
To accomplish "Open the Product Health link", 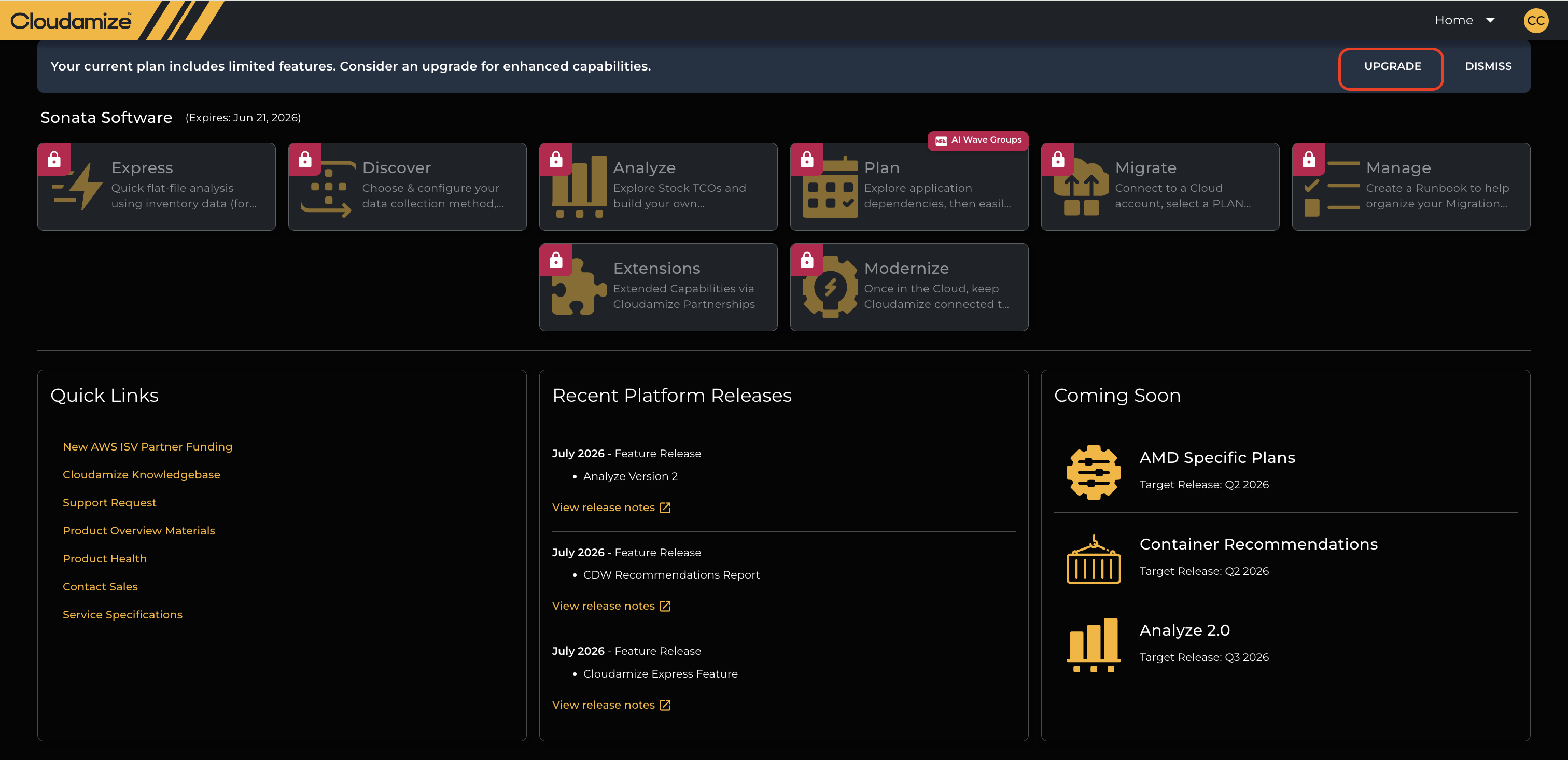I will (x=105, y=558).
